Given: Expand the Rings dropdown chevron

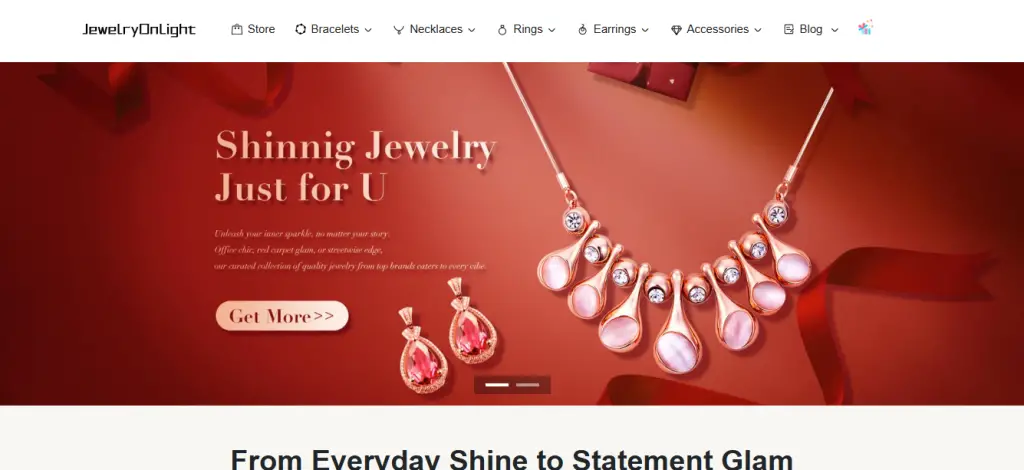Looking at the screenshot, I should tap(552, 30).
